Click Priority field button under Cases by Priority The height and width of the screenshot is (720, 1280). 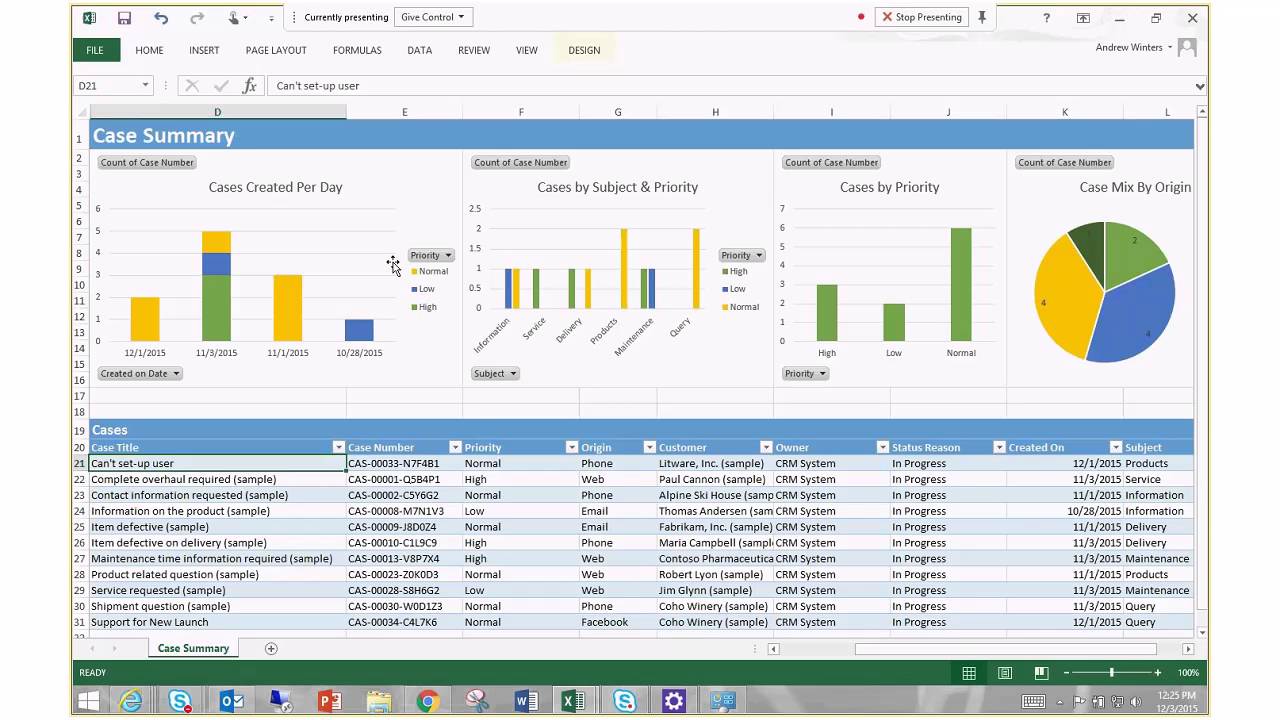pos(806,373)
